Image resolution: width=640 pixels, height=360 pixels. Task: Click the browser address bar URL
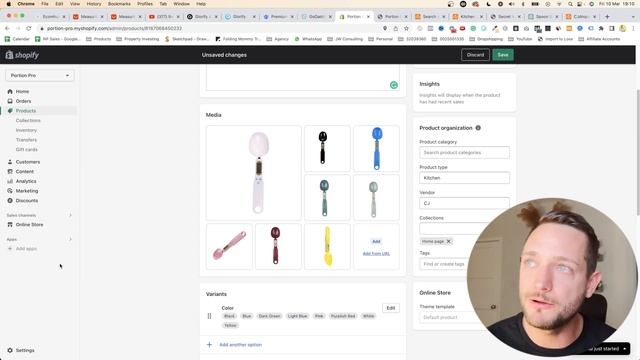click(x=114, y=29)
